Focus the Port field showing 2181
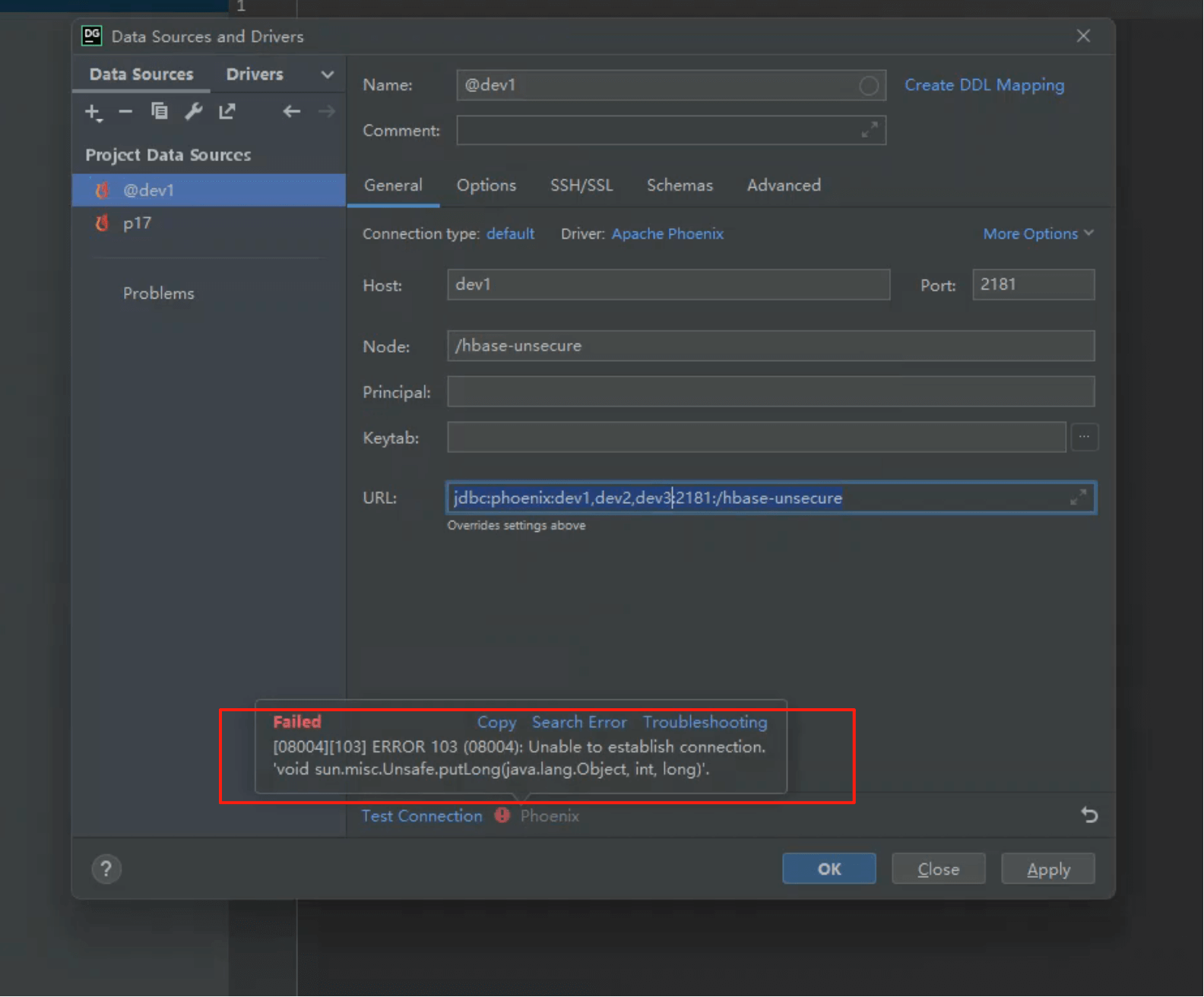 point(1034,284)
